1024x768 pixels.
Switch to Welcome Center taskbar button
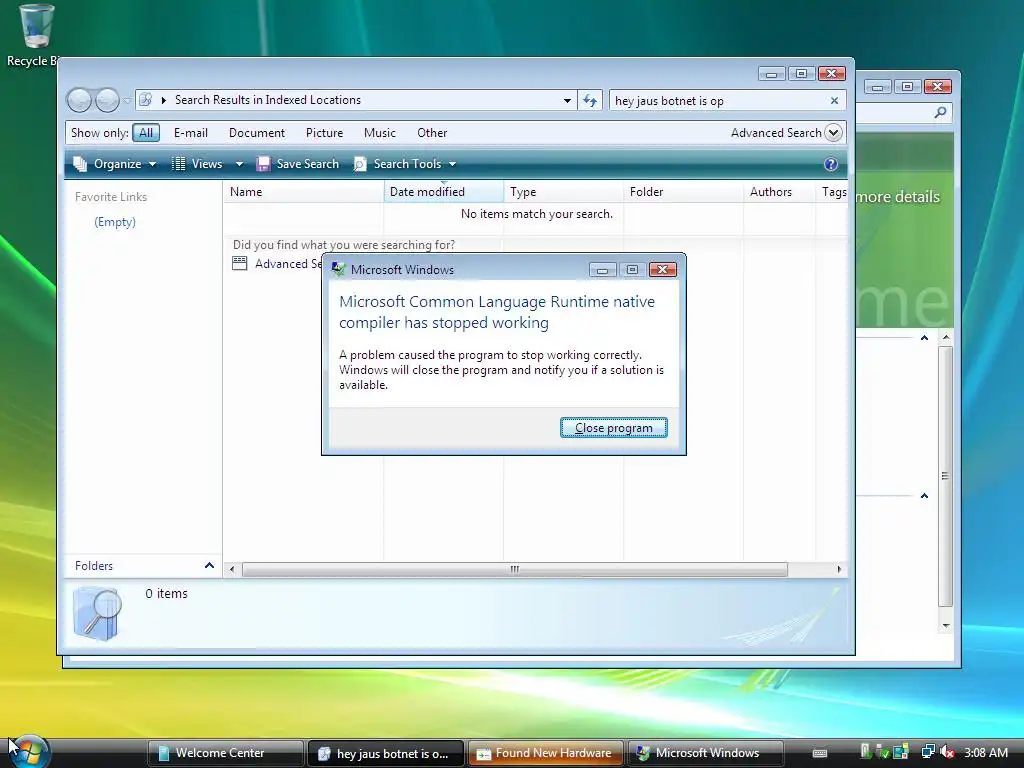225,753
